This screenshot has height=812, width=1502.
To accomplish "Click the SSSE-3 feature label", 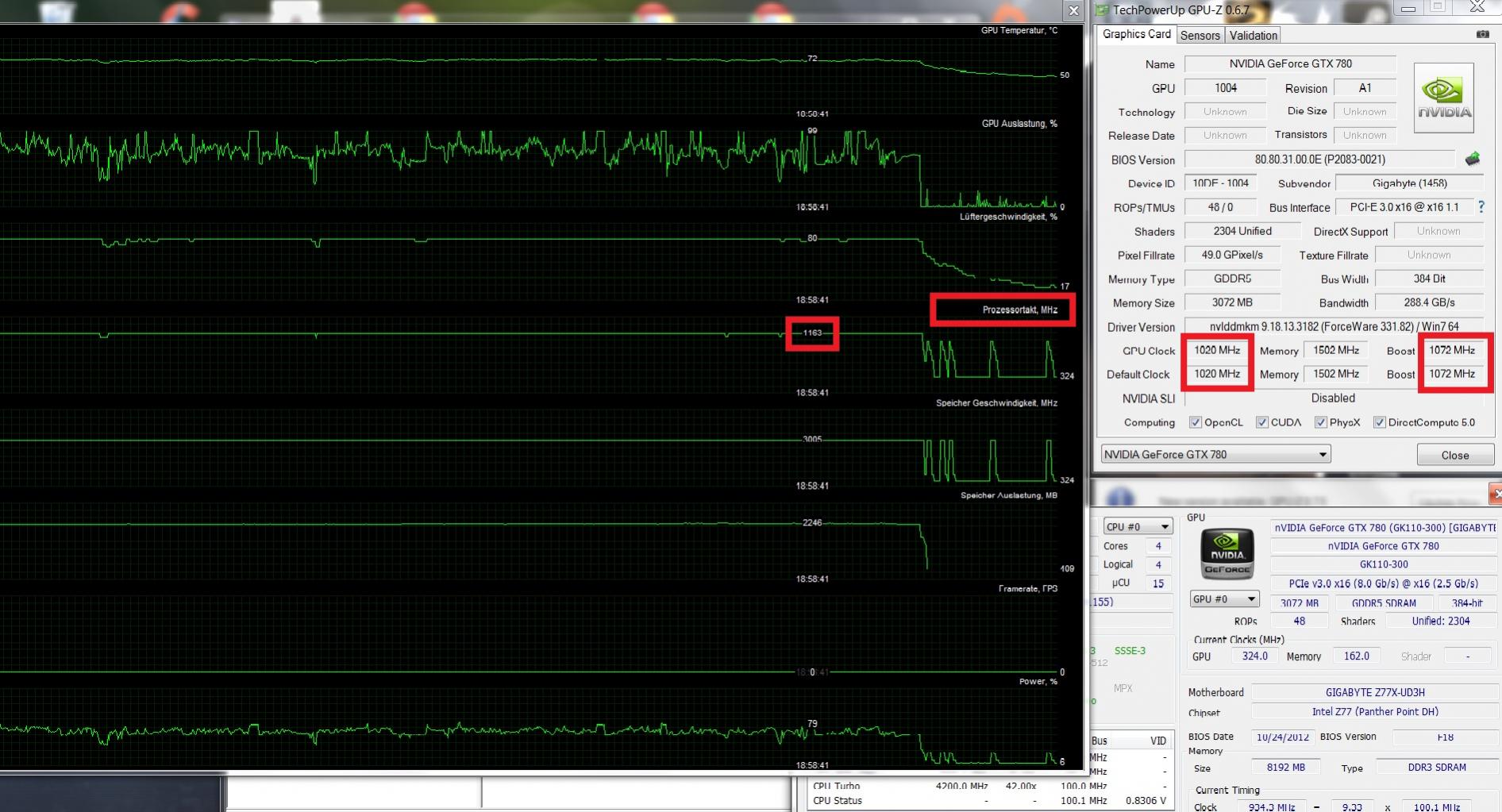I will pos(1130,650).
